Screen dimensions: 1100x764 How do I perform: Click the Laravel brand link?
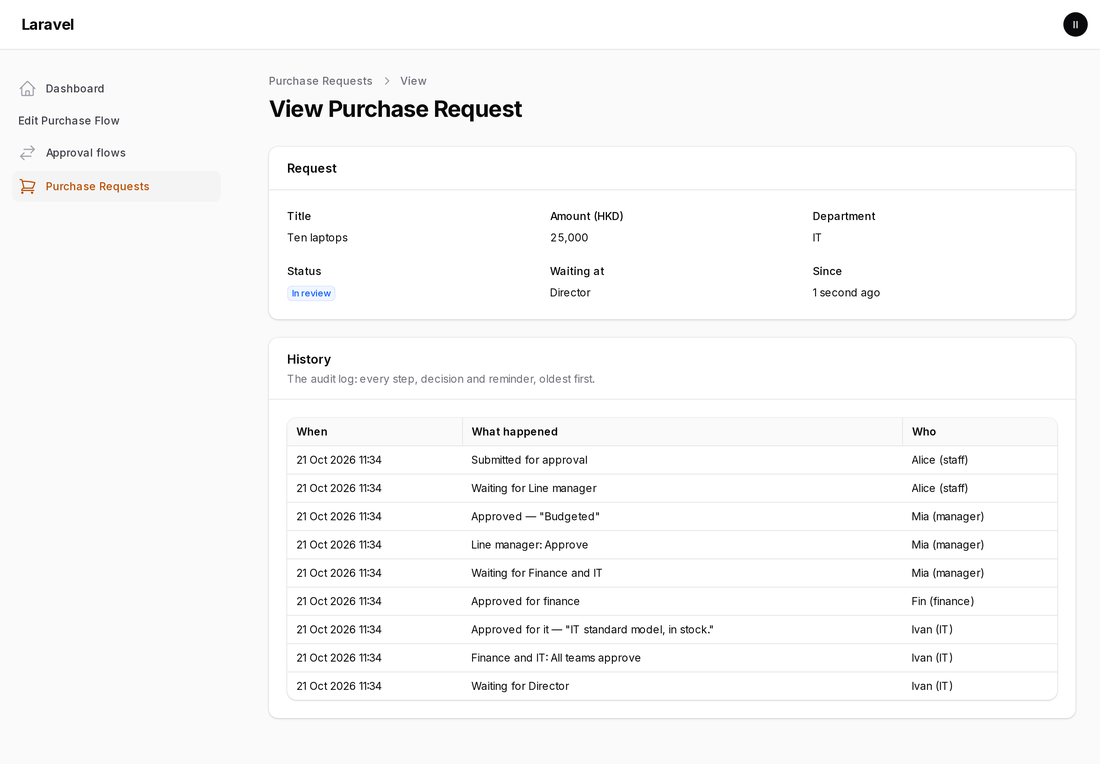[48, 25]
